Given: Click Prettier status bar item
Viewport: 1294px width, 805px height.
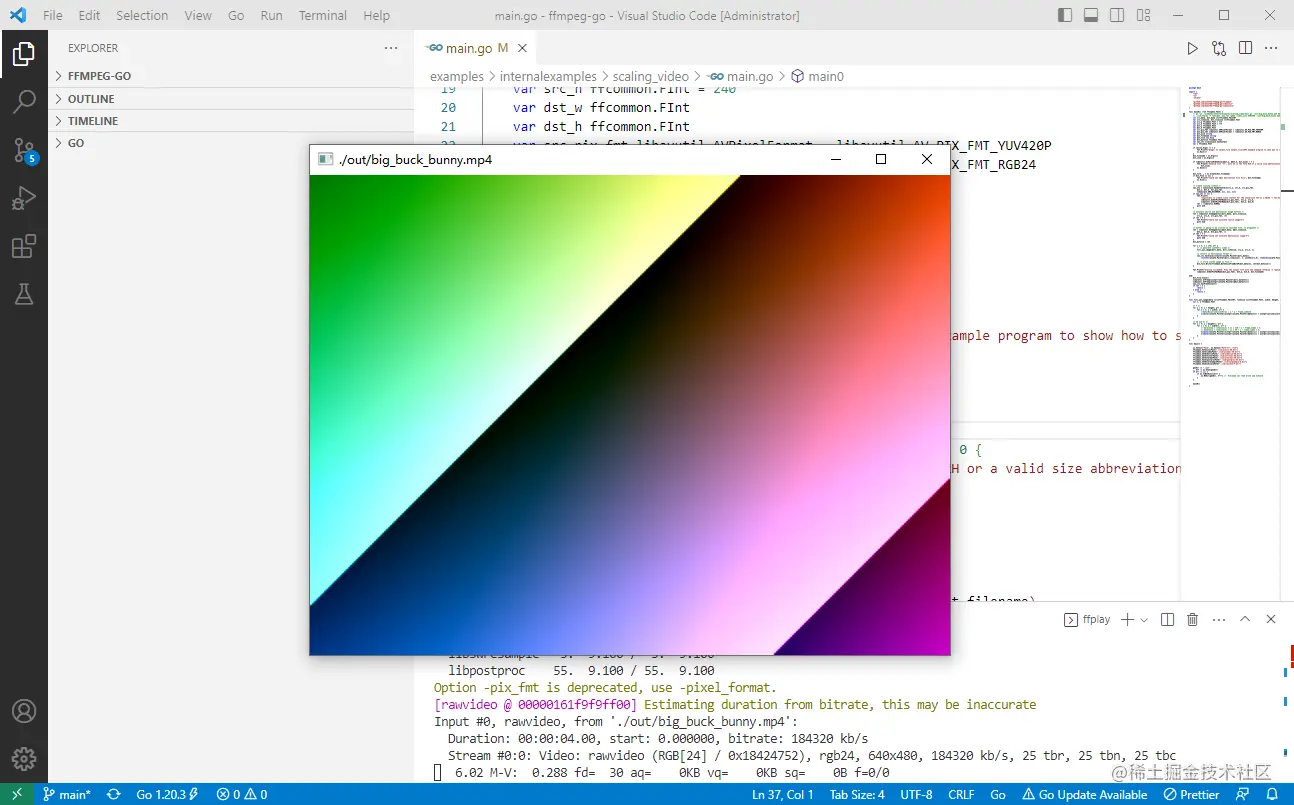Looking at the screenshot, I should click(1192, 794).
